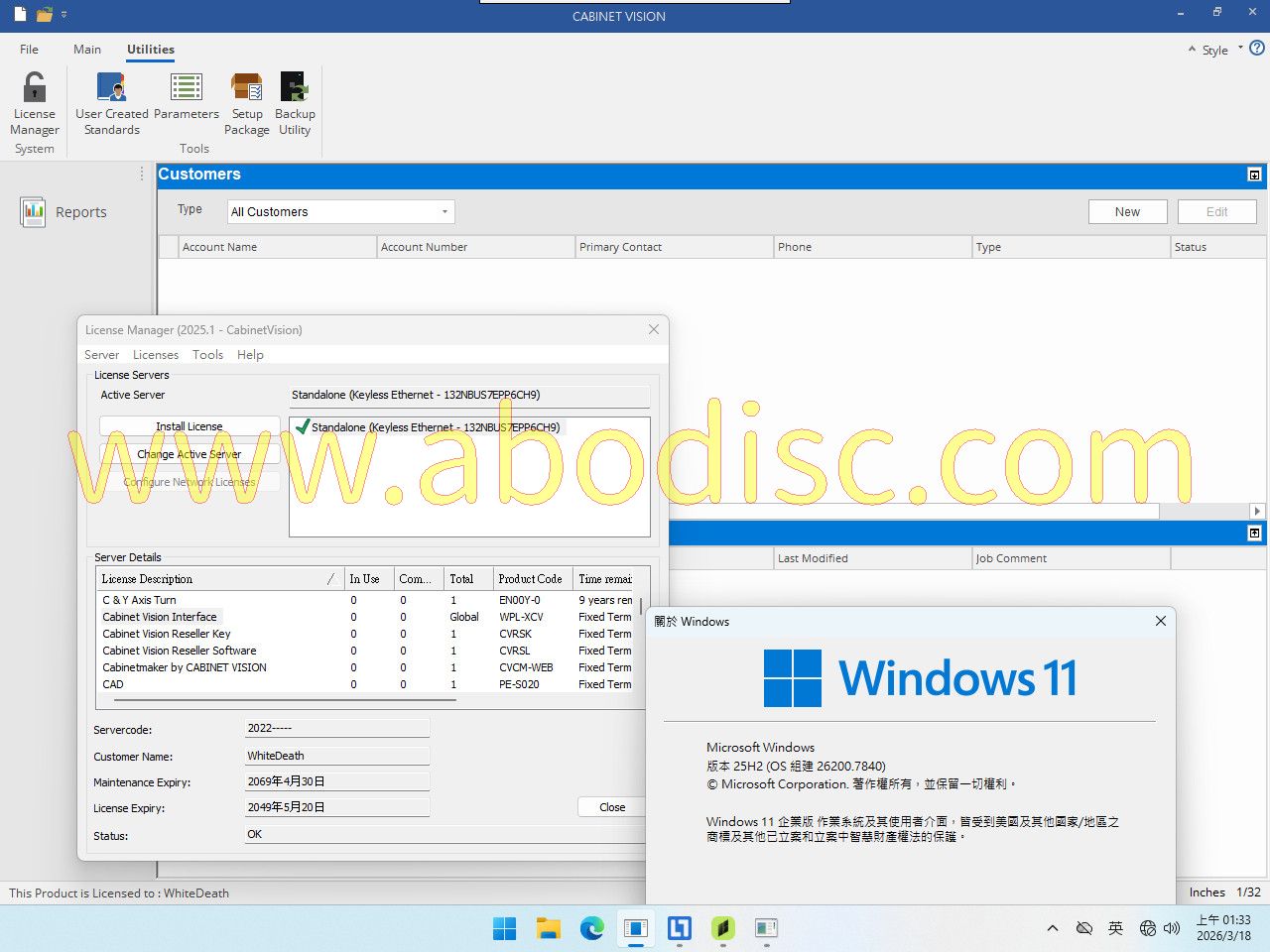Open the Tools menu in License Manager
This screenshot has width=1270, height=952.
(x=207, y=355)
